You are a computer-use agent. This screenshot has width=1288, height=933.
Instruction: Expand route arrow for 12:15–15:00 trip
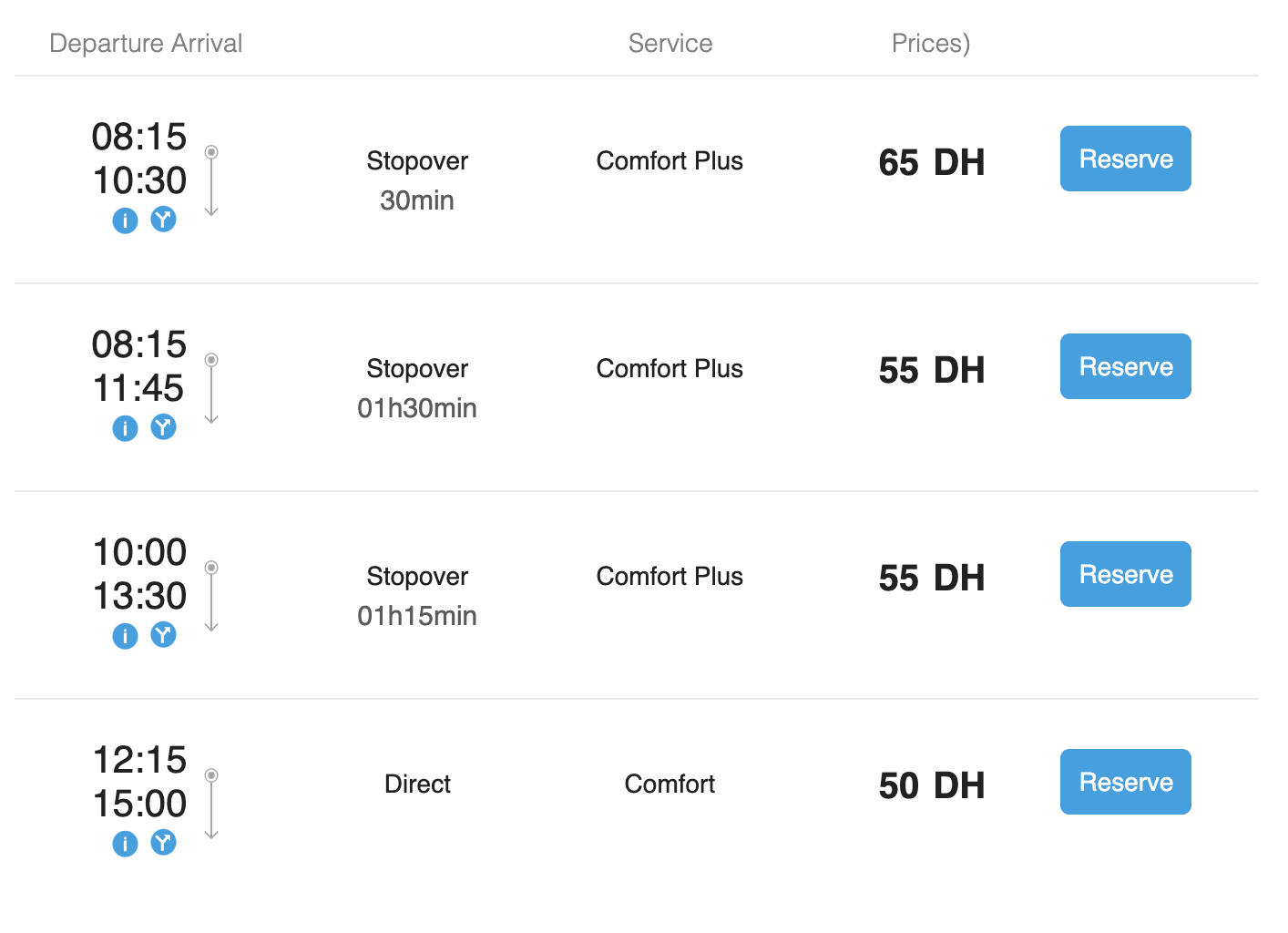tap(211, 805)
